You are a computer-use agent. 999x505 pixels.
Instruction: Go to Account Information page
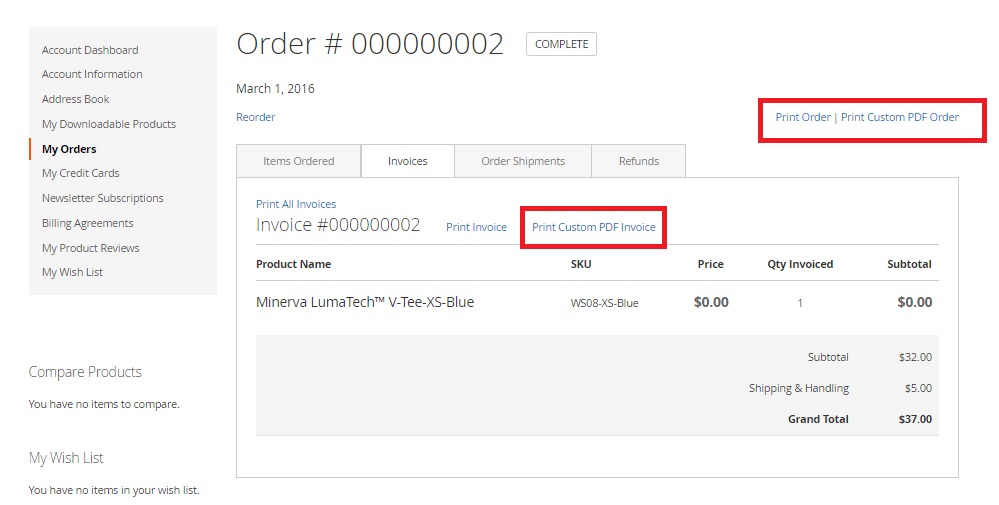(x=92, y=74)
